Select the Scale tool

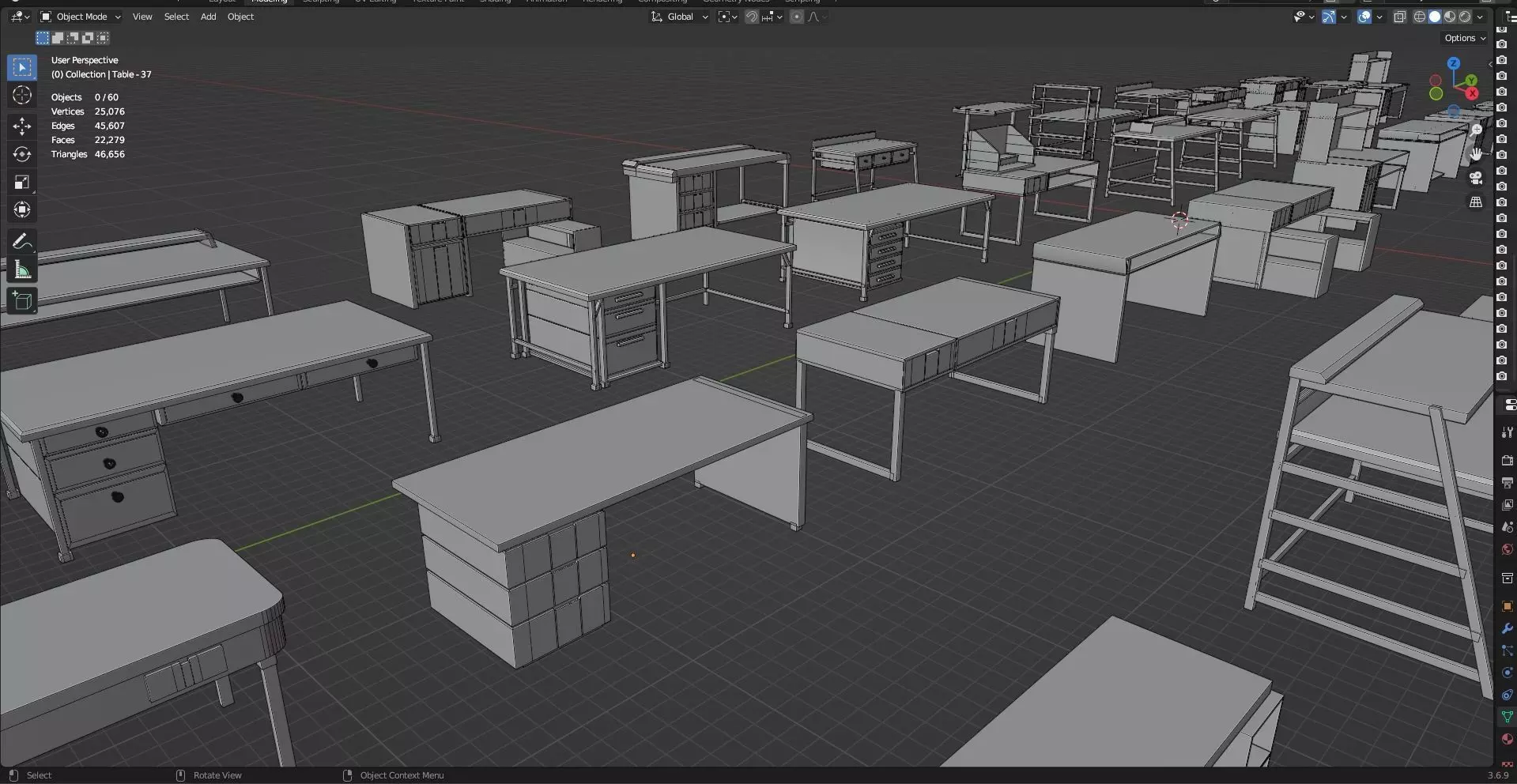[x=22, y=182]
